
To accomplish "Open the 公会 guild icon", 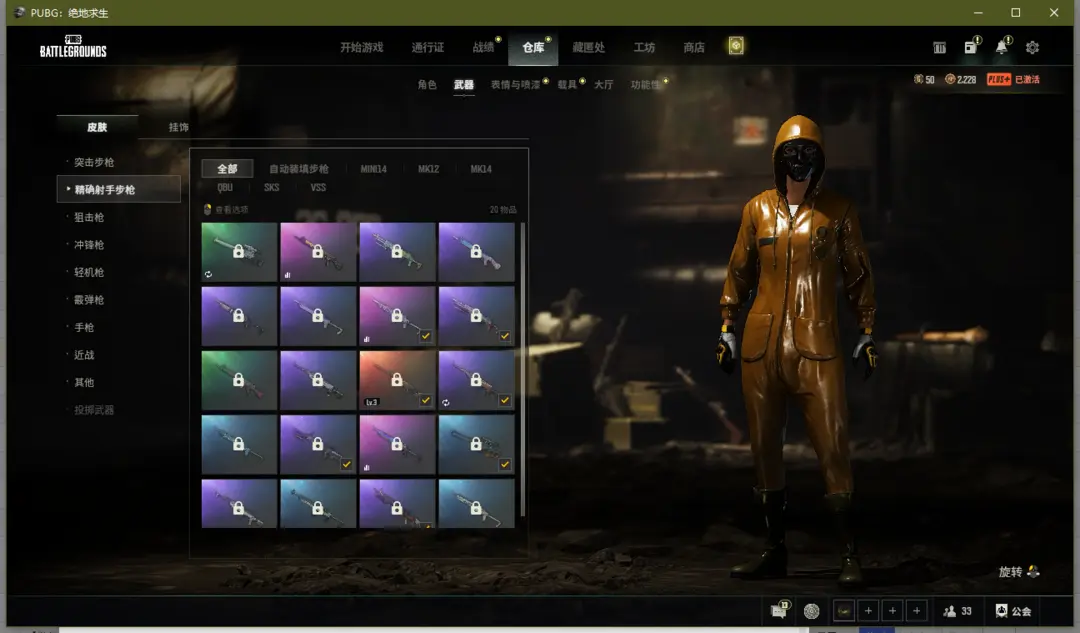I will [x=1002, y=611].
